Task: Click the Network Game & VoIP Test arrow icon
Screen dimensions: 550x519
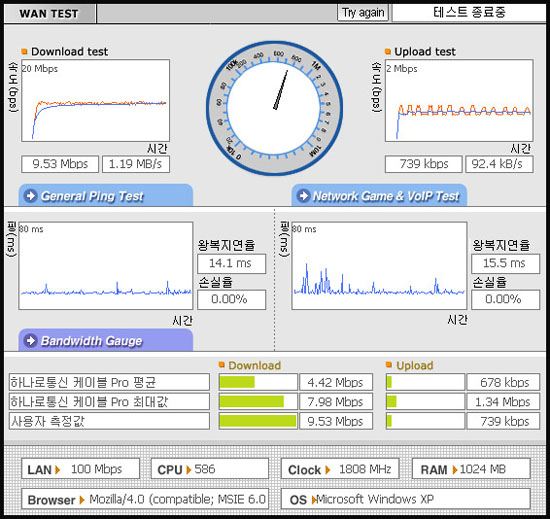Action: pyautogui.click(x=304, y=196)
